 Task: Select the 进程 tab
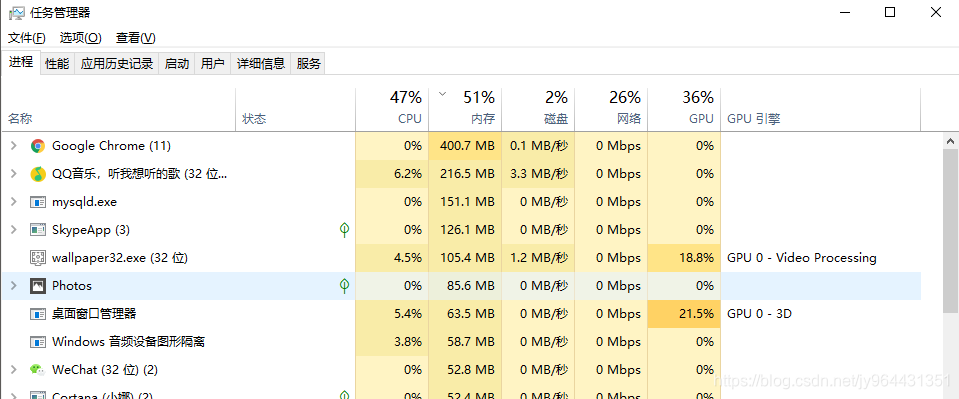21,62
